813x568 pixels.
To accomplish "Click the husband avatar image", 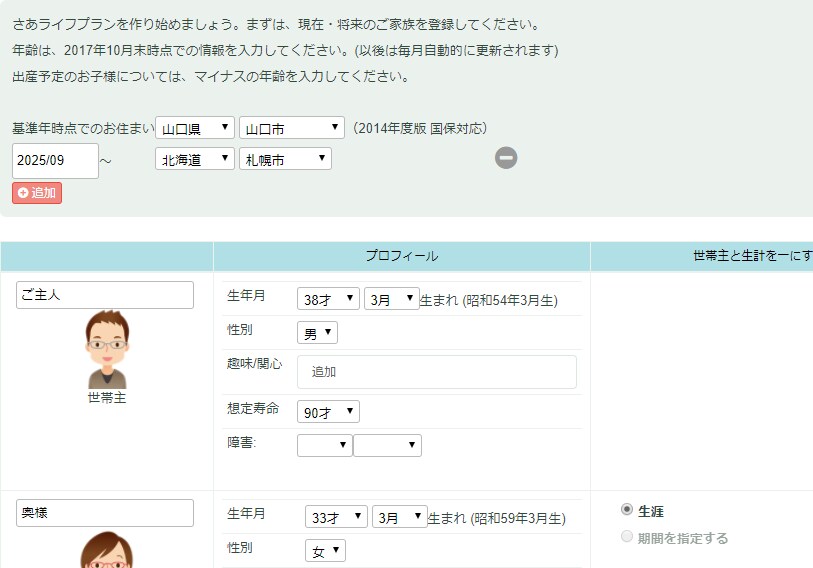I will 107,349.
